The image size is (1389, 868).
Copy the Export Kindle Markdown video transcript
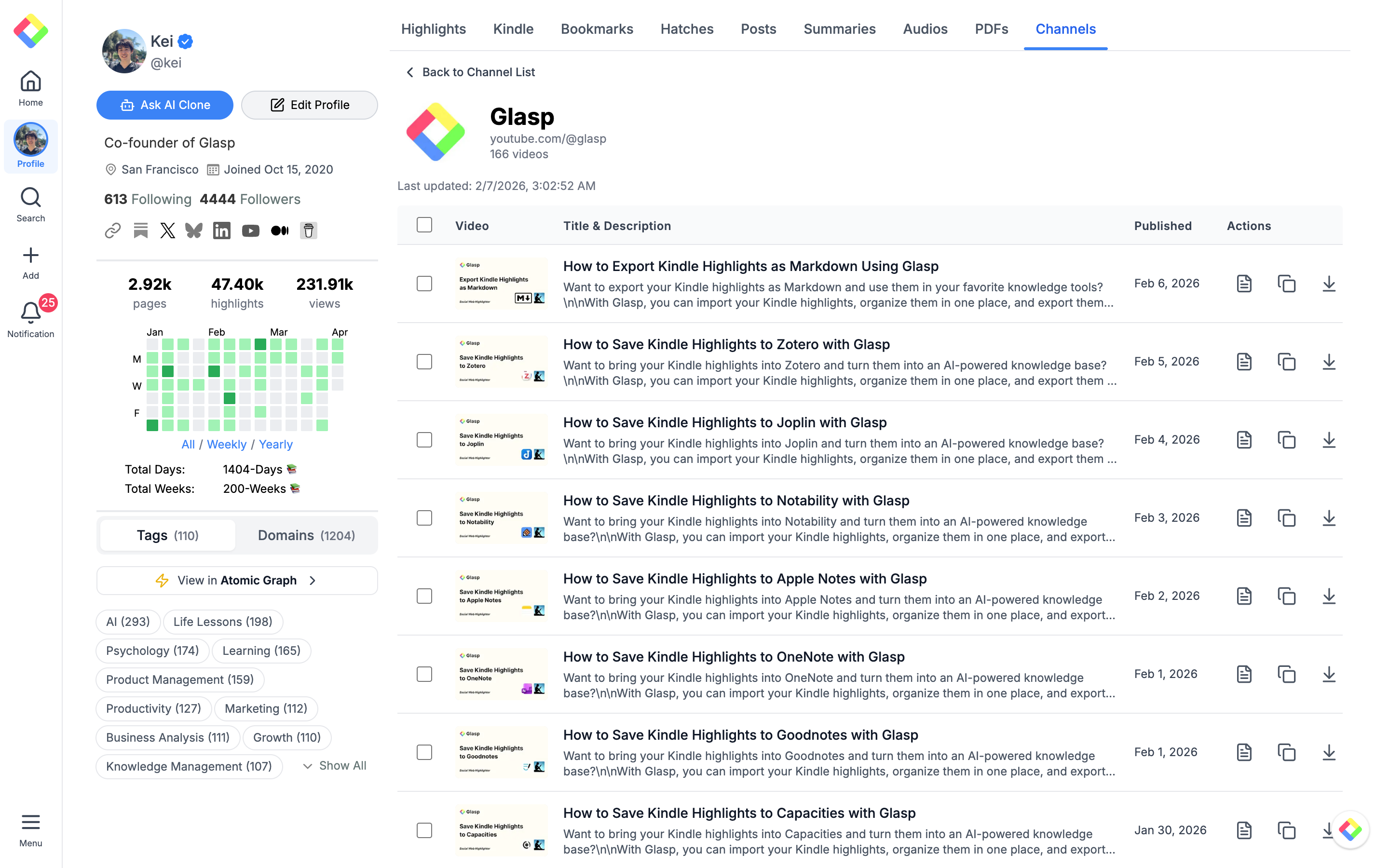(x=1286, y=284)
